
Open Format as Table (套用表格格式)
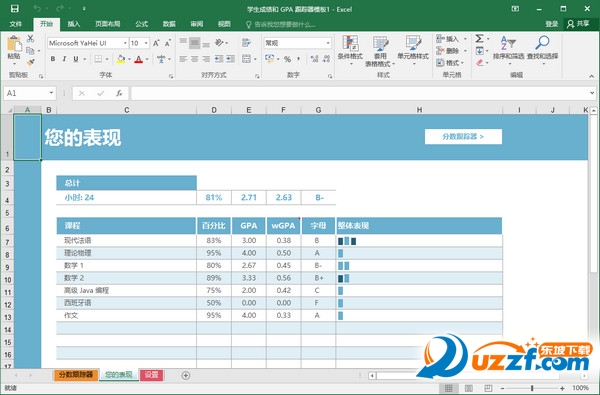click(x=380, y=51)
